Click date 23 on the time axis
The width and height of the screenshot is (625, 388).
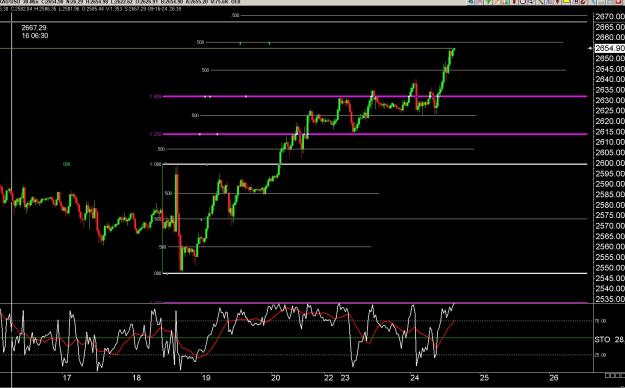pyautogui.click(x=345, y=378)
